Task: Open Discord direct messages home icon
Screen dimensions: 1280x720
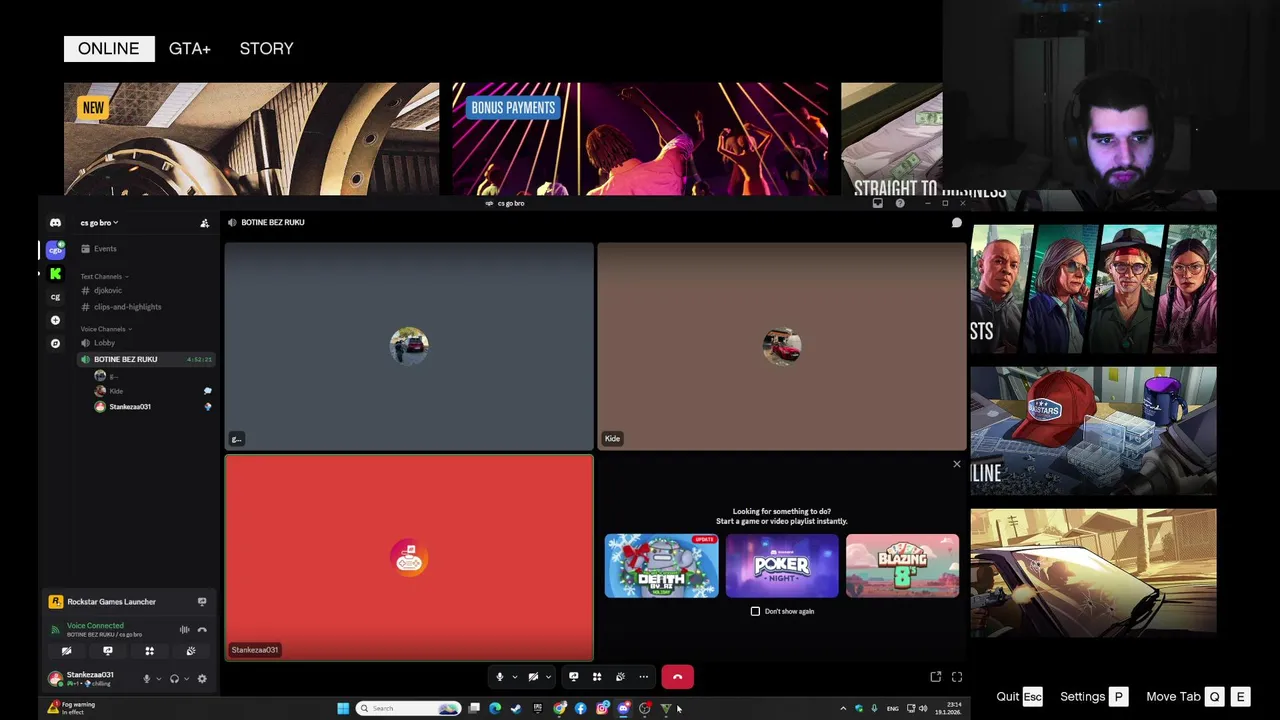Action: (55, 223)
